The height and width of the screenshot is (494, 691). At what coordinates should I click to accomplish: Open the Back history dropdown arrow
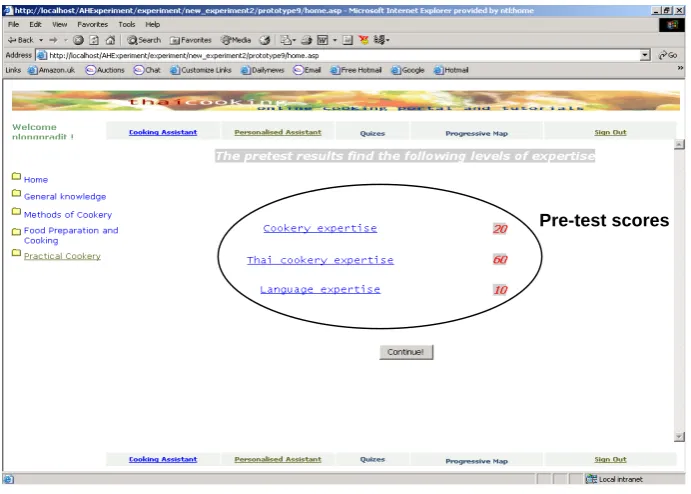[x=41, y=40]
